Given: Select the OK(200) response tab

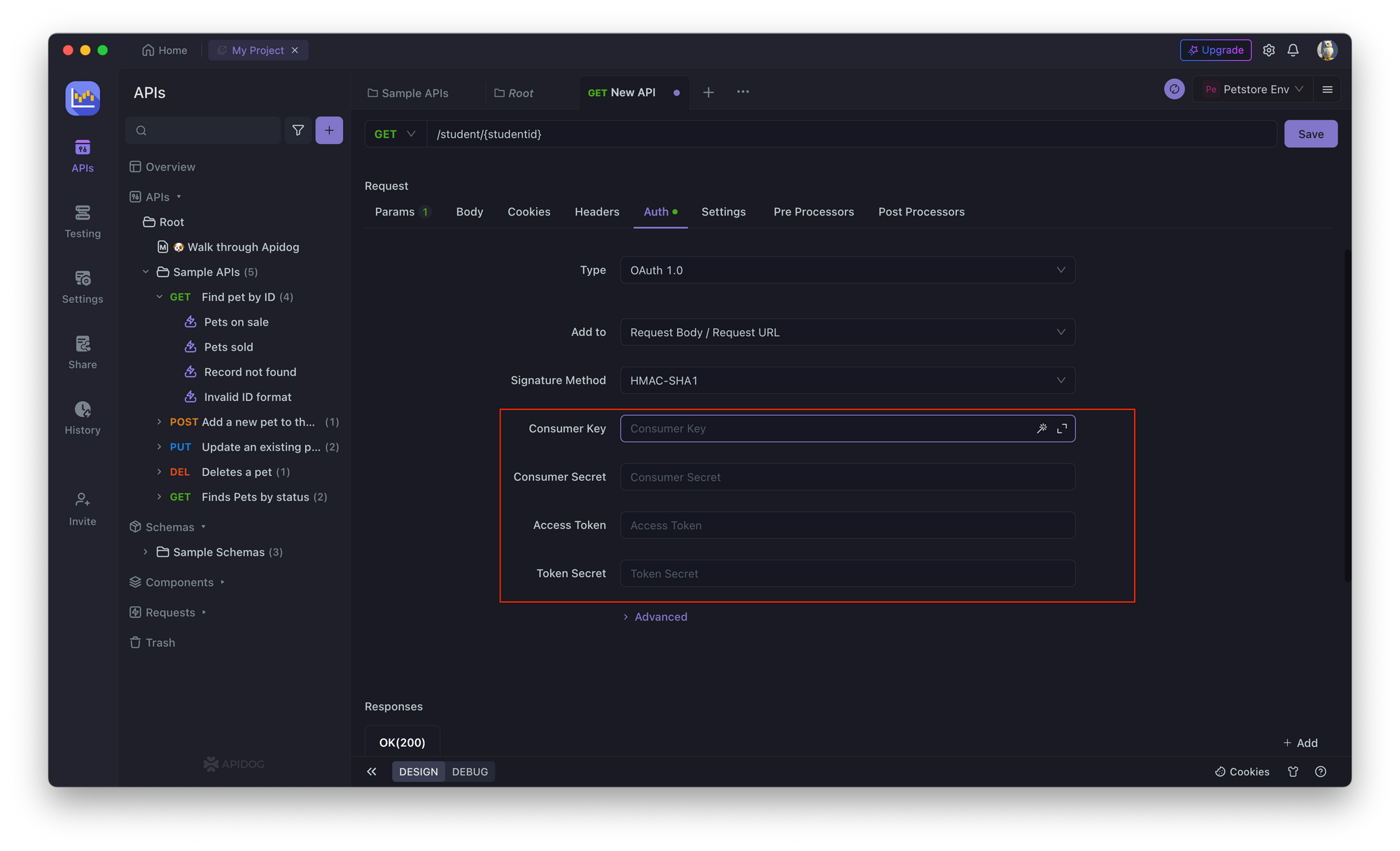Looking at the screenshot, I should tap(402, 743).
